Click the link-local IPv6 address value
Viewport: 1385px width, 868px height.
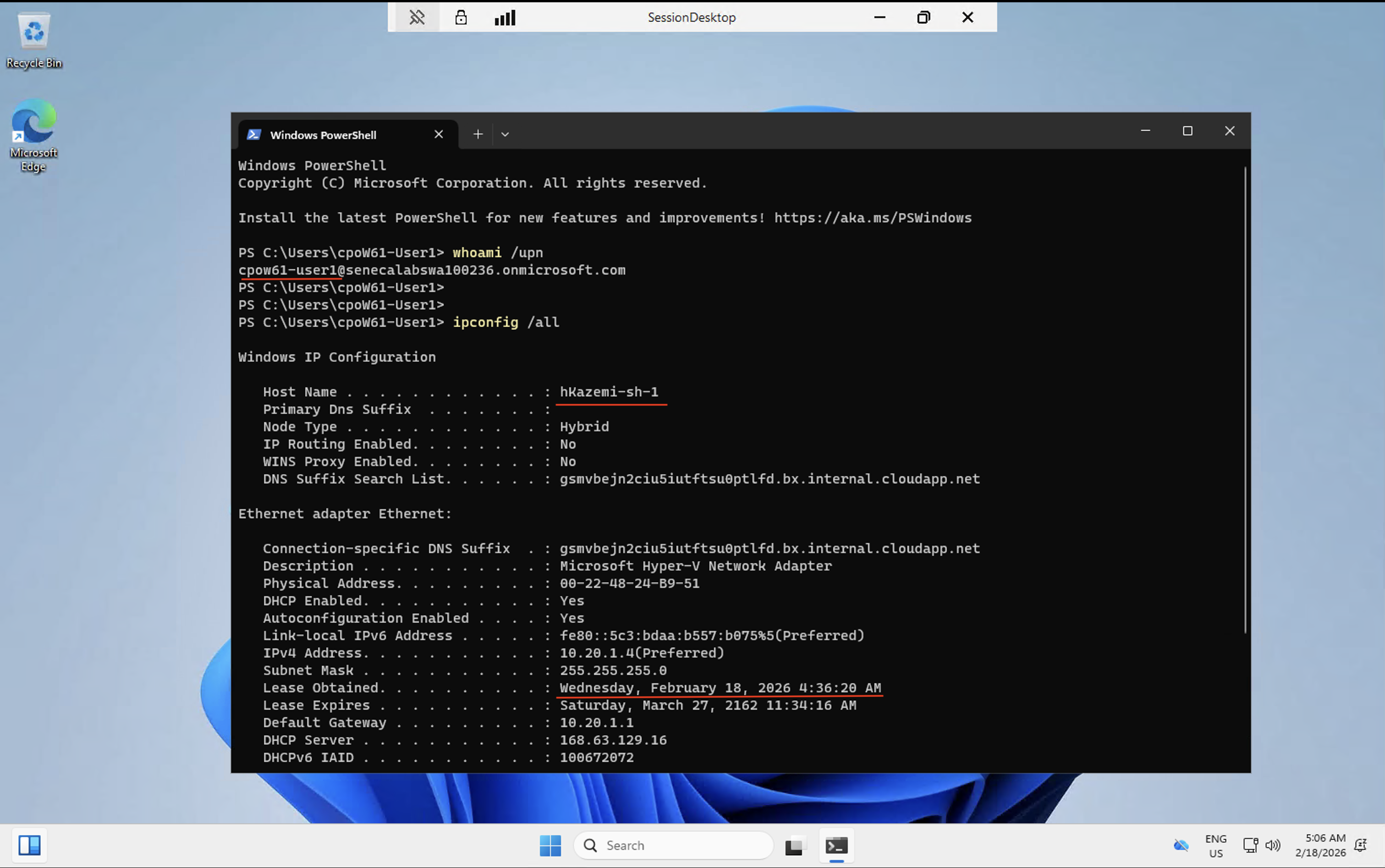(x=712, y=636)
